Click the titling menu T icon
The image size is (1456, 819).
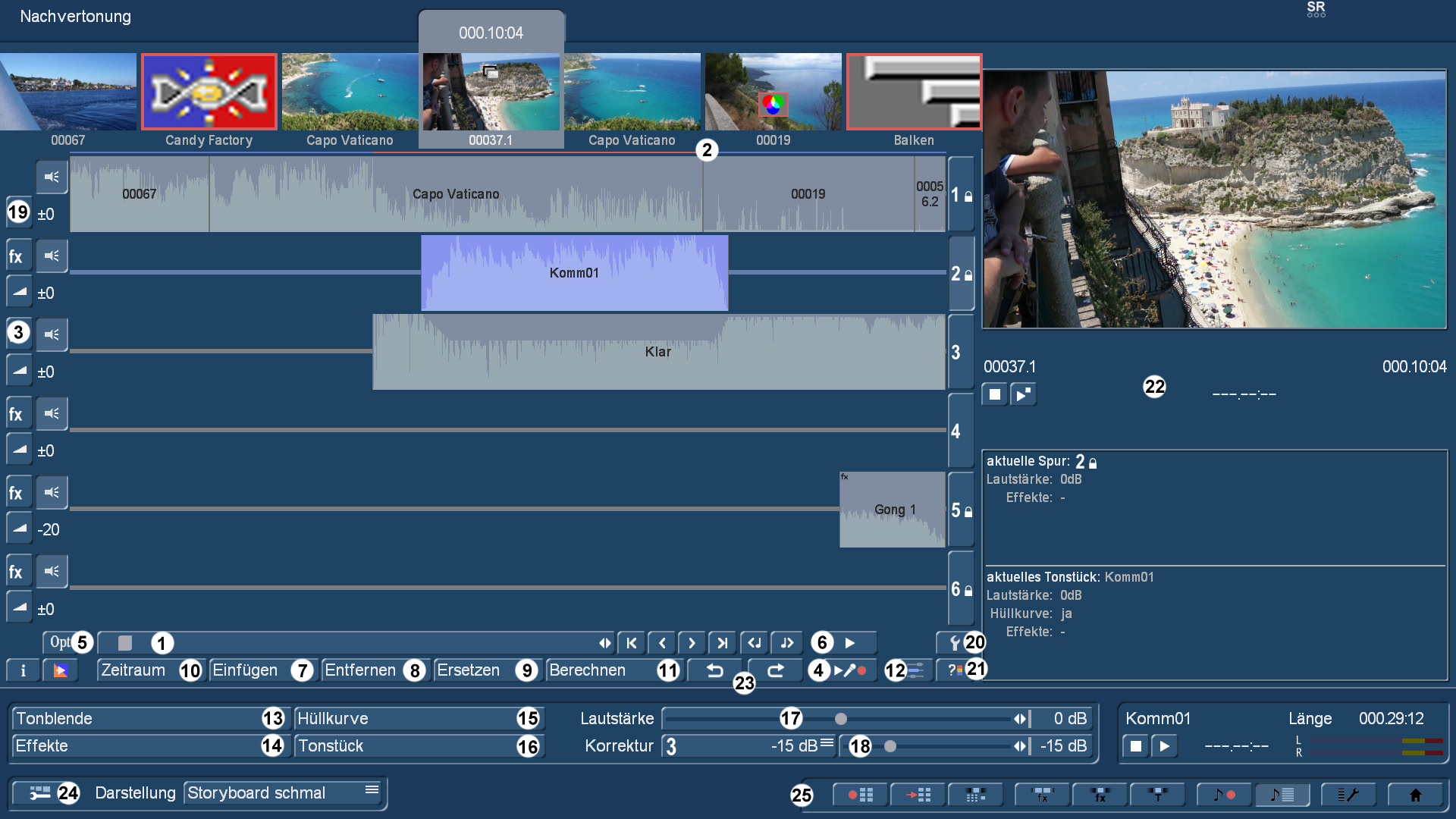(x=1157, y=795)
